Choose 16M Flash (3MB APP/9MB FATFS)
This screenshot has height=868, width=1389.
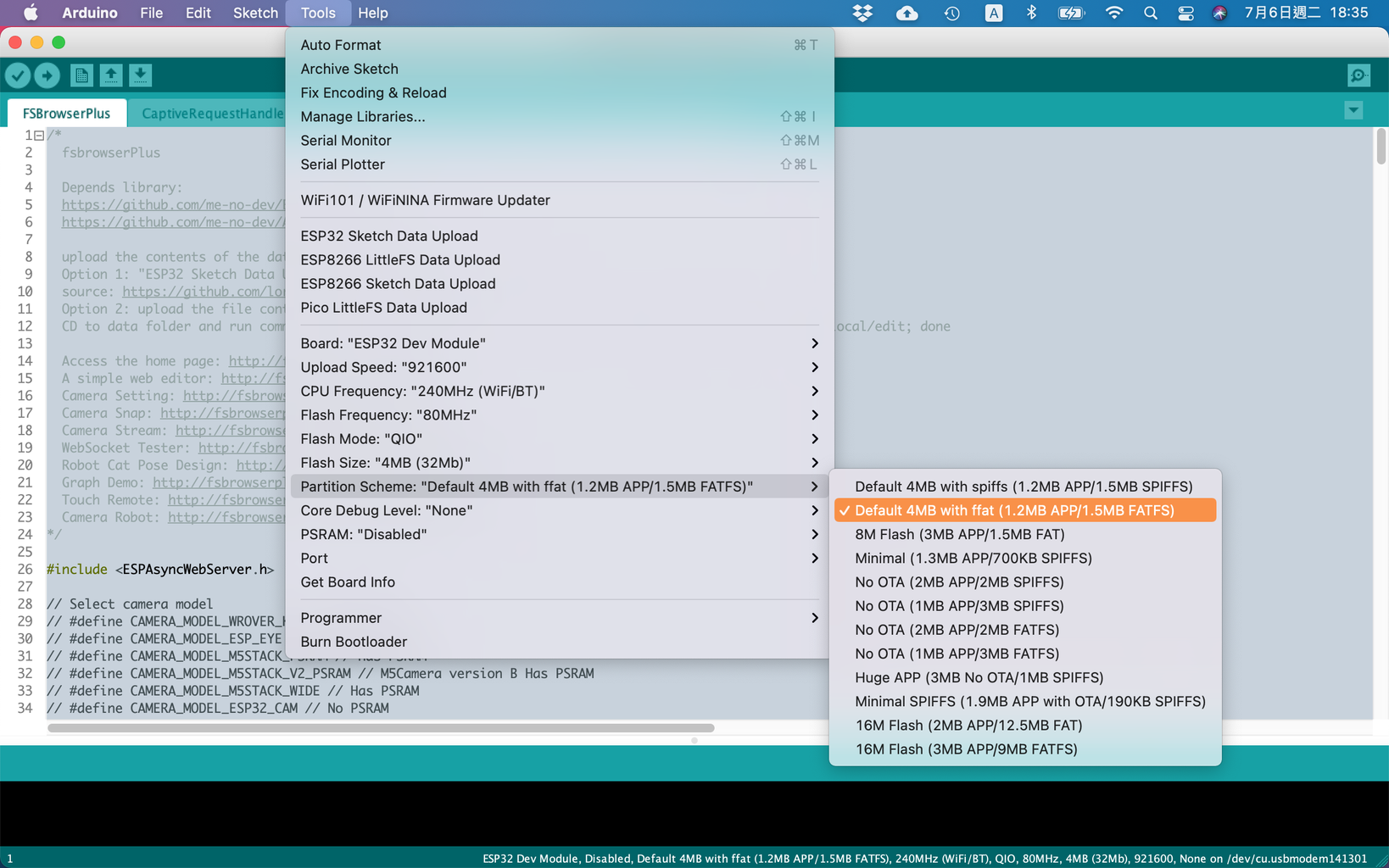1025,748
